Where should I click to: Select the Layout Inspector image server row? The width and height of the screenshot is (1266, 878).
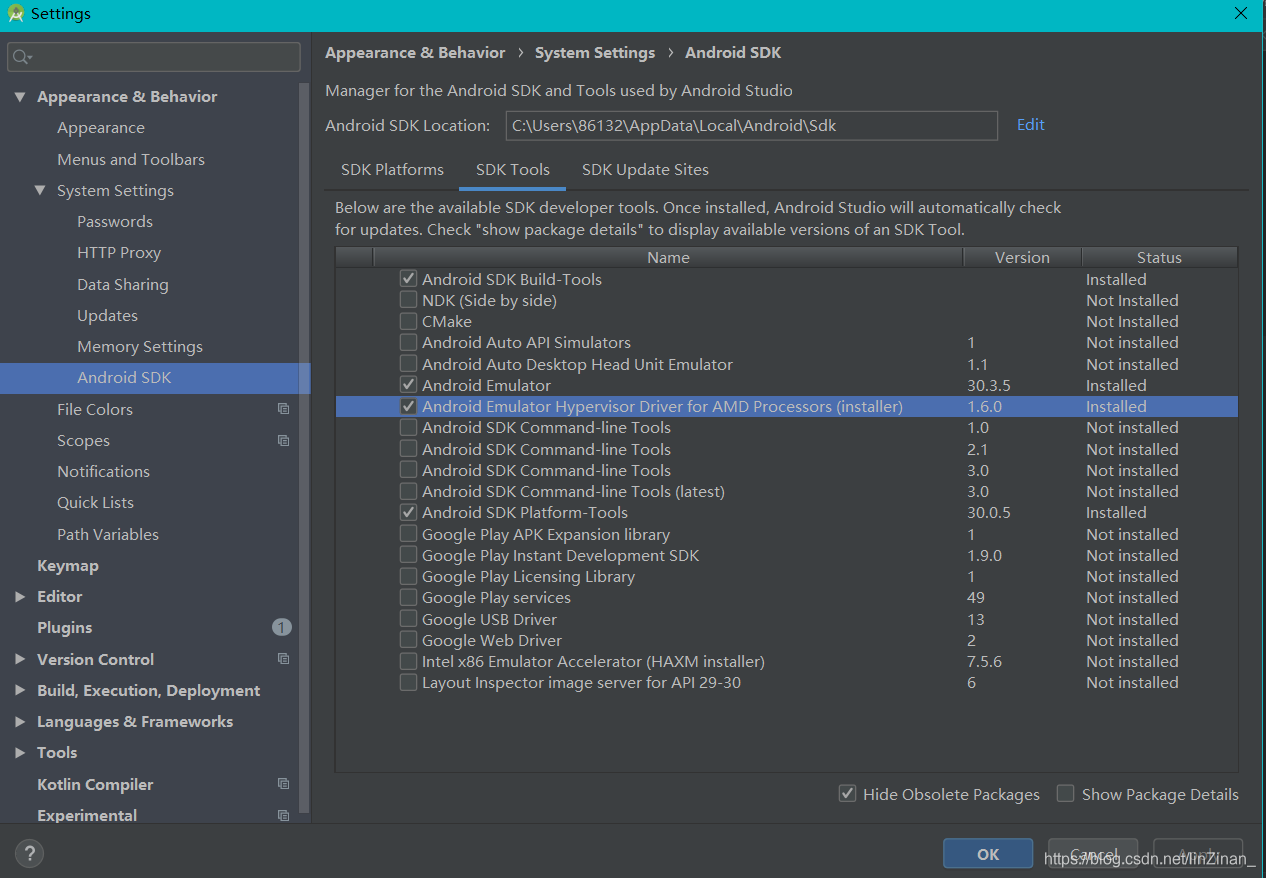786,682
